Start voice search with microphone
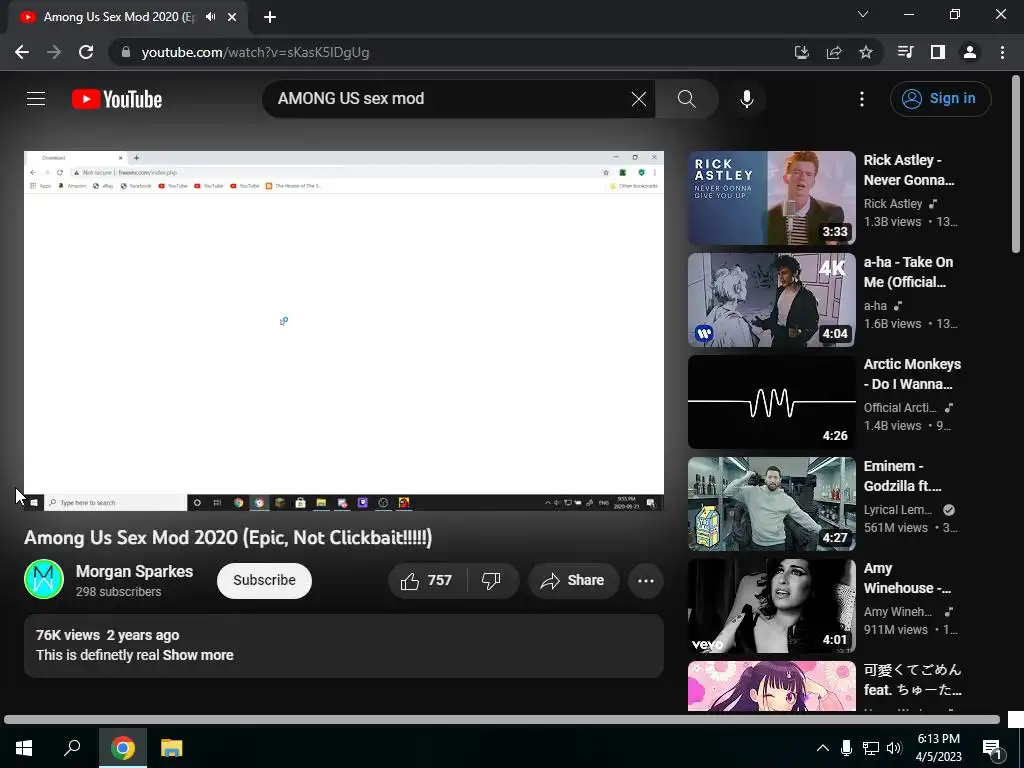 coord(746,99)
